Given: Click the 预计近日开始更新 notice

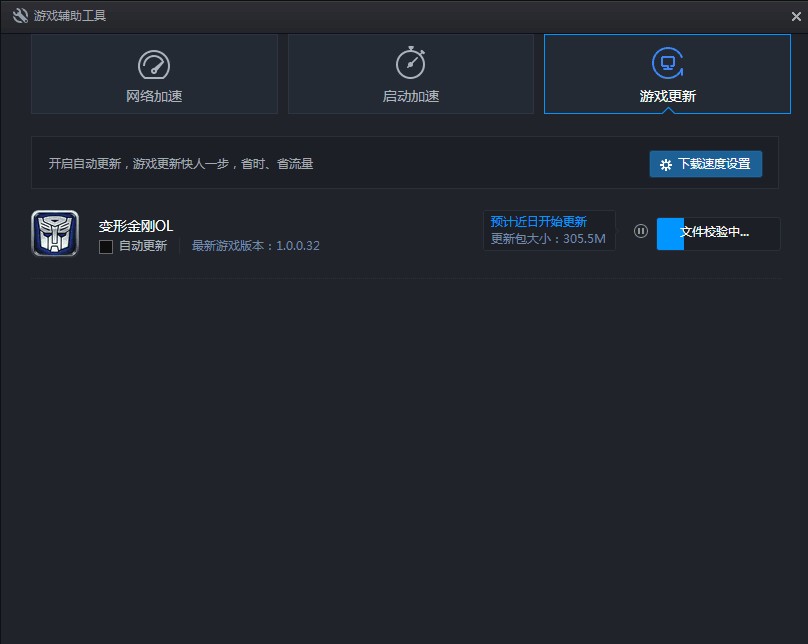Looking at the screenshot, I should (x=536, y=219).
